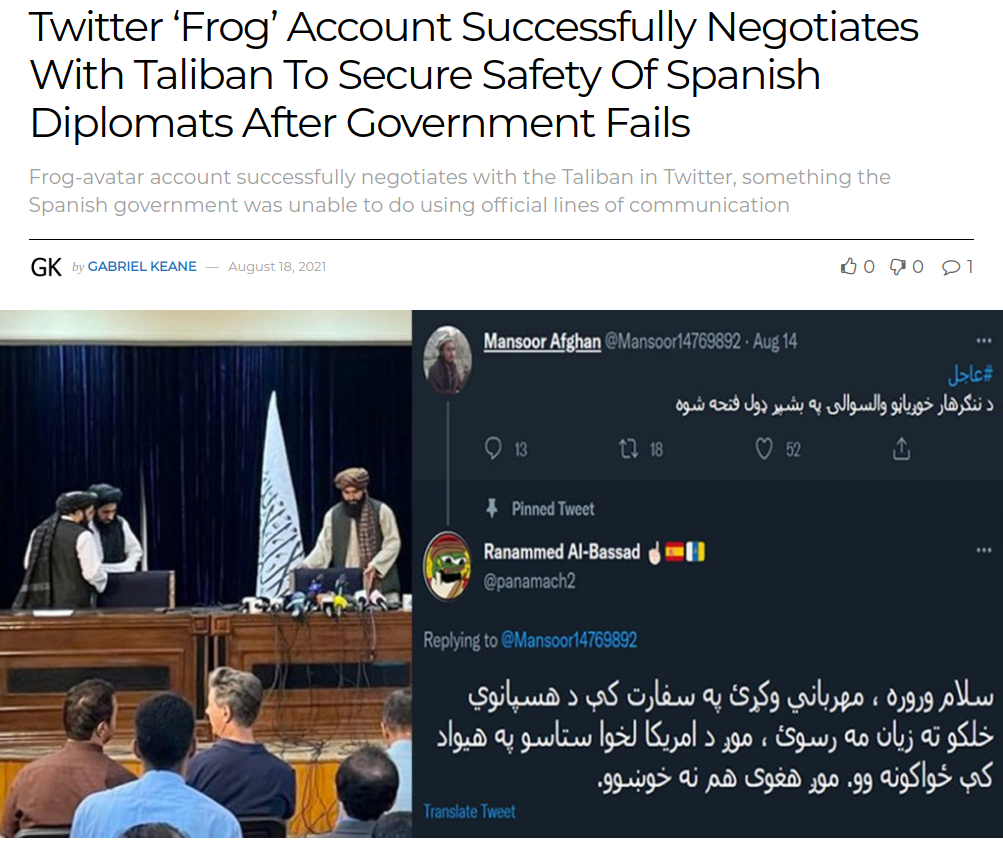
Task: Open the comments bubble icon
Action: point(951,267)
